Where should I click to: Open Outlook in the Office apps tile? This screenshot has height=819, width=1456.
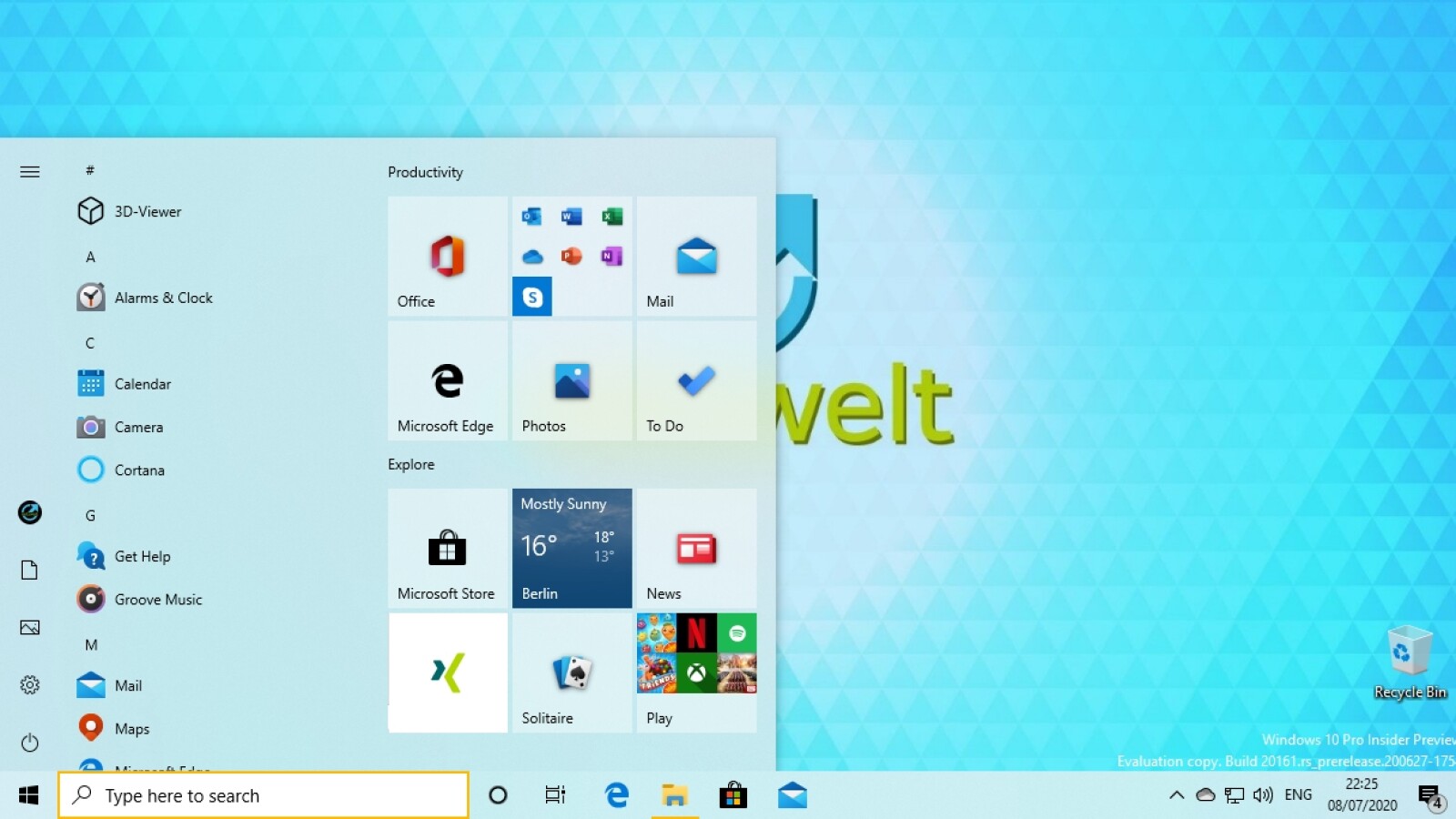531,216
